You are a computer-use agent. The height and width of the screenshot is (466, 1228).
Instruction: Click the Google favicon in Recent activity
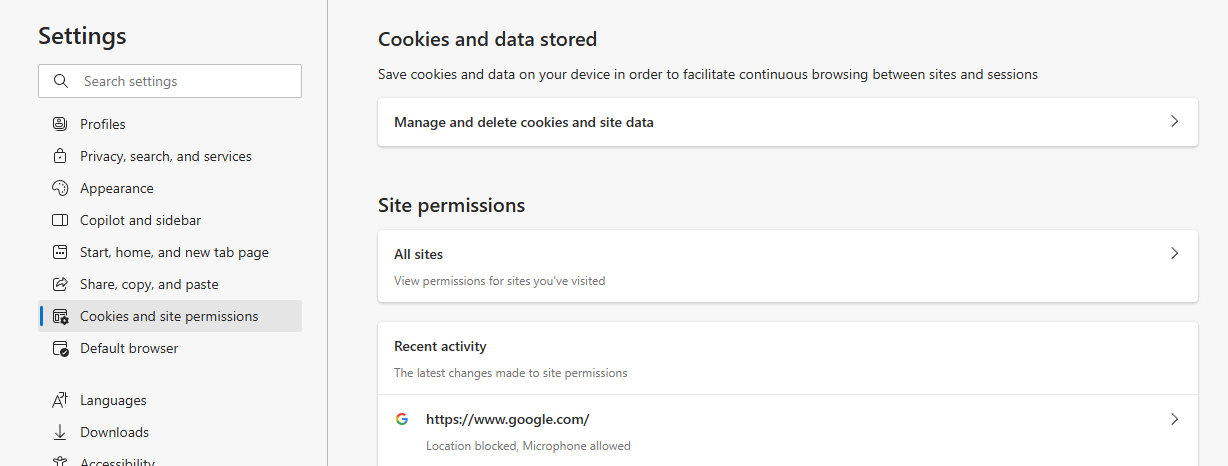[x=402, y=419]
